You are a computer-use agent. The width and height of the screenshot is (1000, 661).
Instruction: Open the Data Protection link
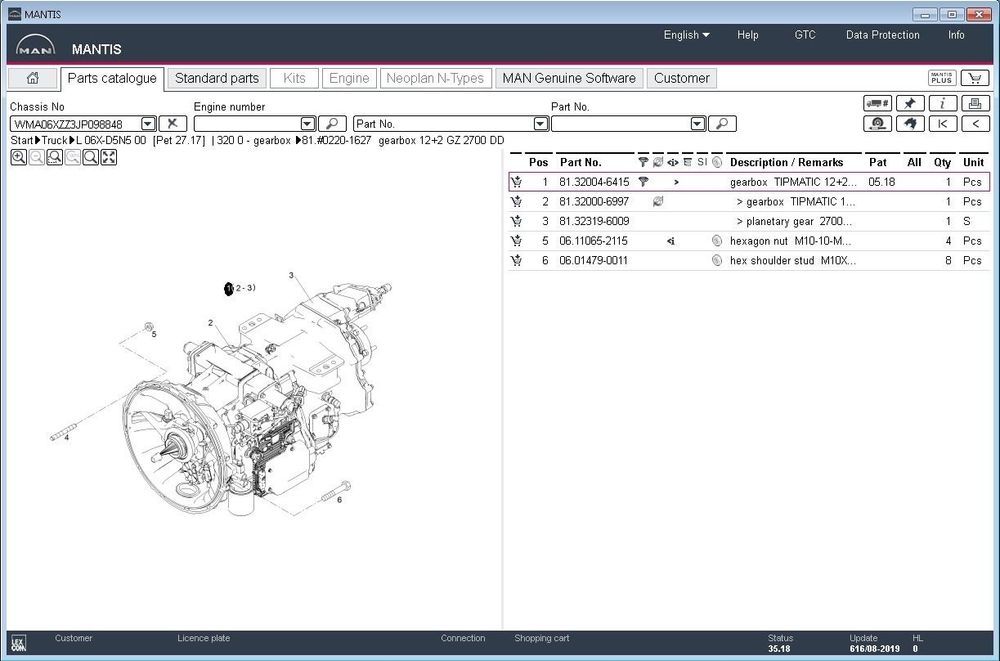click(x=883, y=35)
